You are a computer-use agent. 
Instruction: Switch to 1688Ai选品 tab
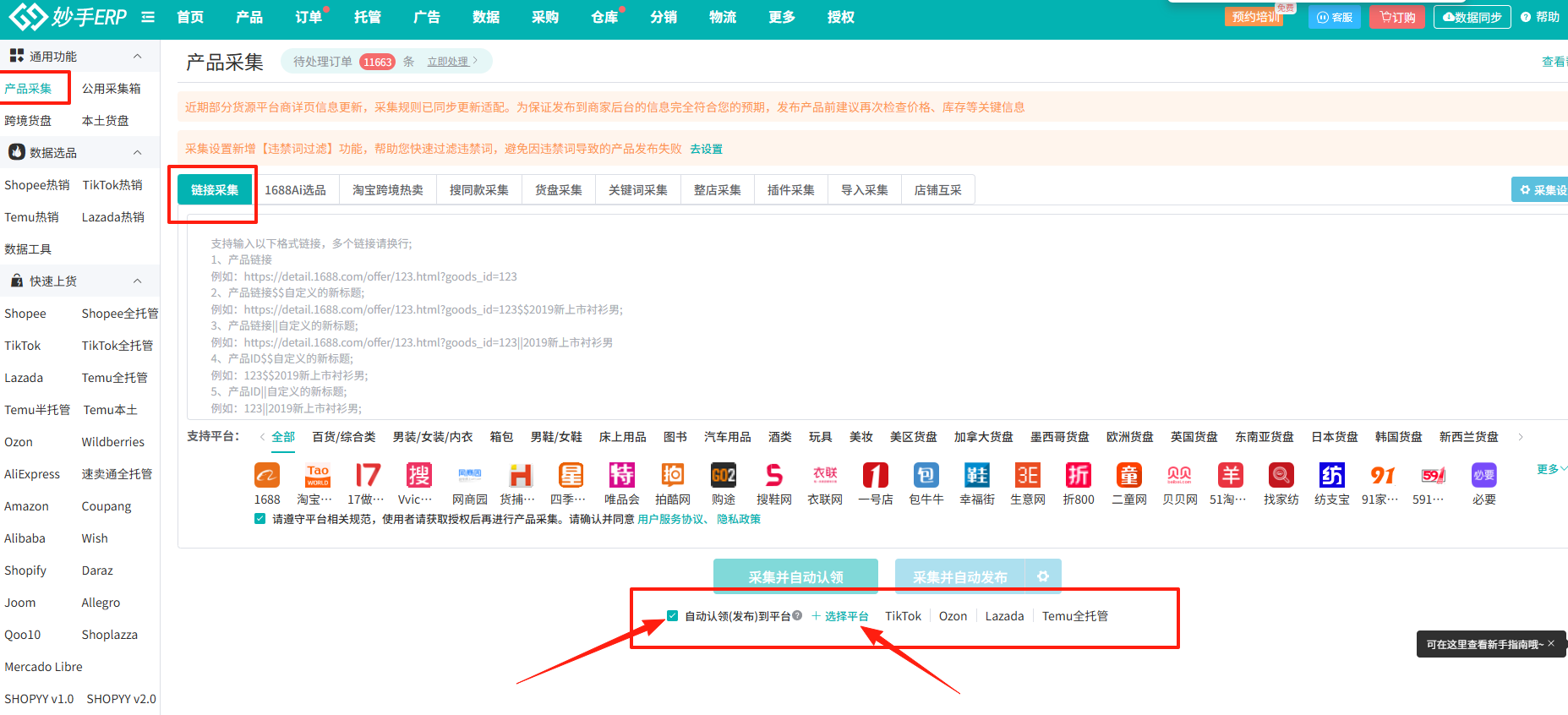[x=295, y=190]
